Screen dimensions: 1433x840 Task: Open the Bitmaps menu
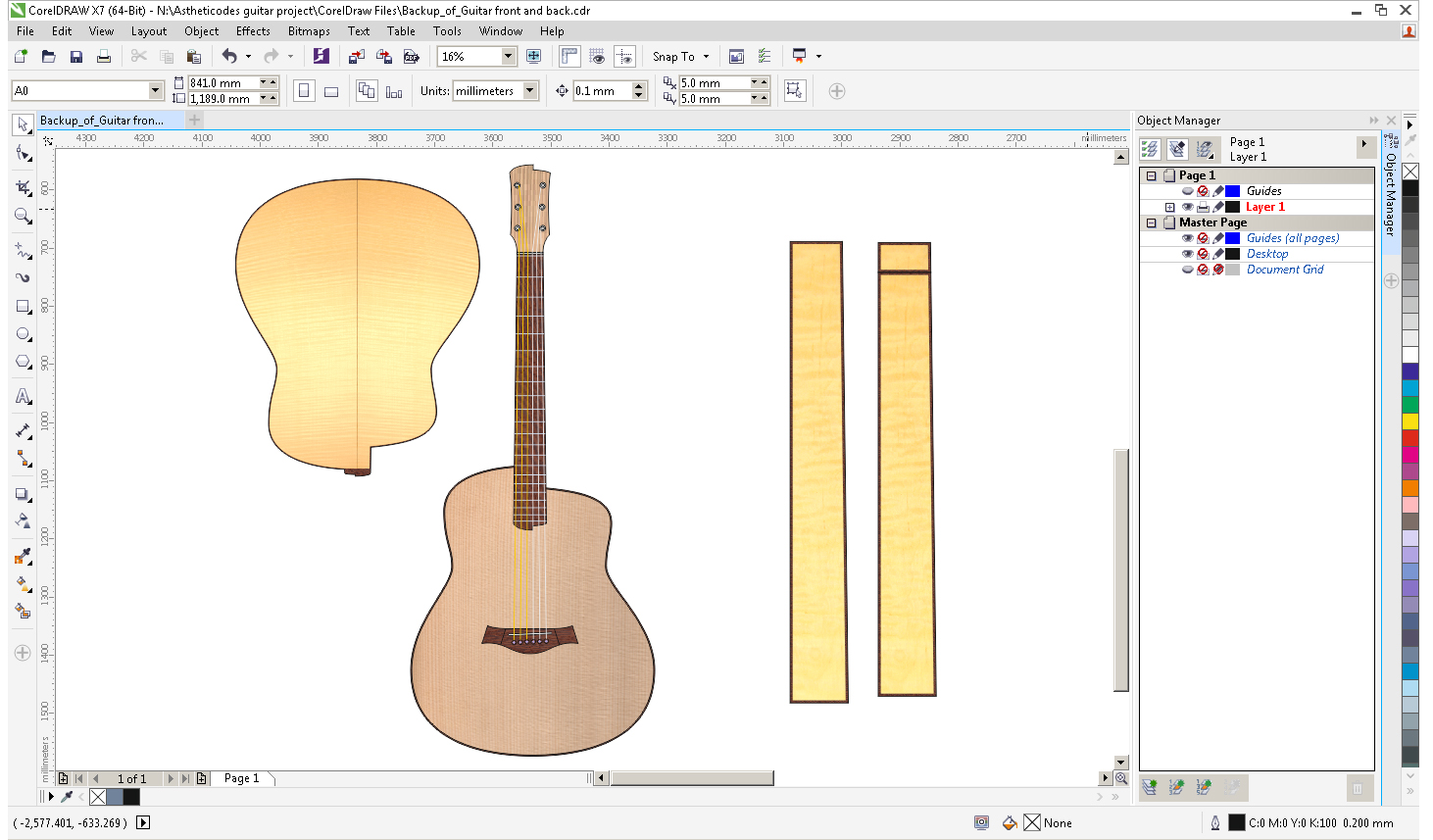308,31
